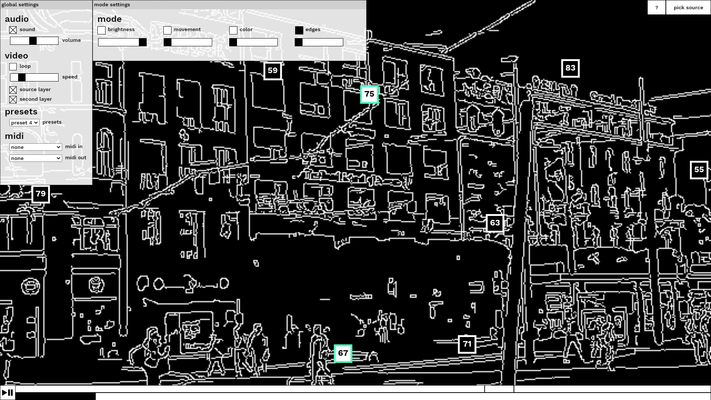The width and height of the screenshot is (711, 400).
Task: Click the play/pause icon at bottom left
Action: coord(8,393)
